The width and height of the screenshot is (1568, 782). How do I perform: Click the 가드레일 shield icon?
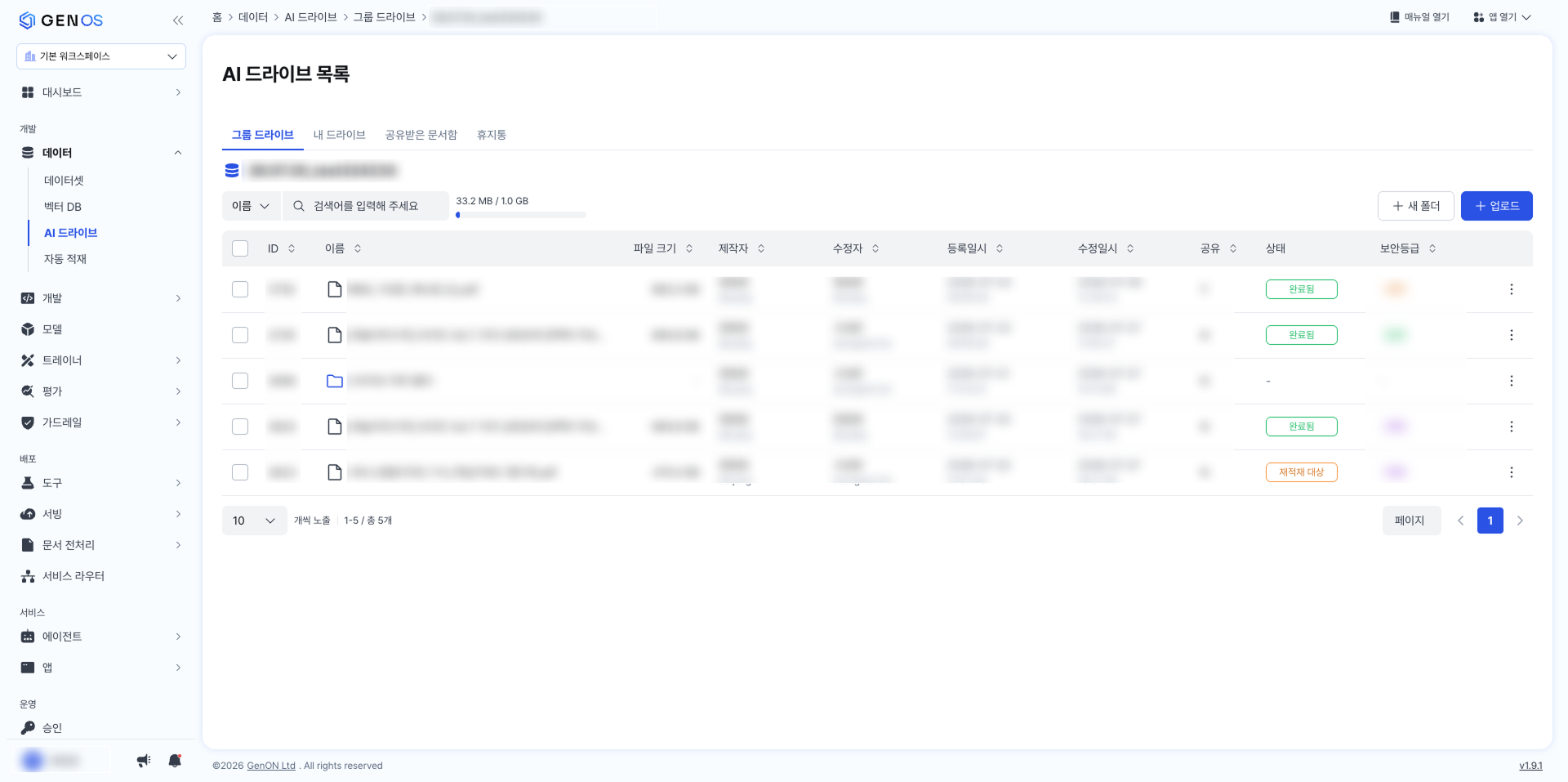point(28,422)
